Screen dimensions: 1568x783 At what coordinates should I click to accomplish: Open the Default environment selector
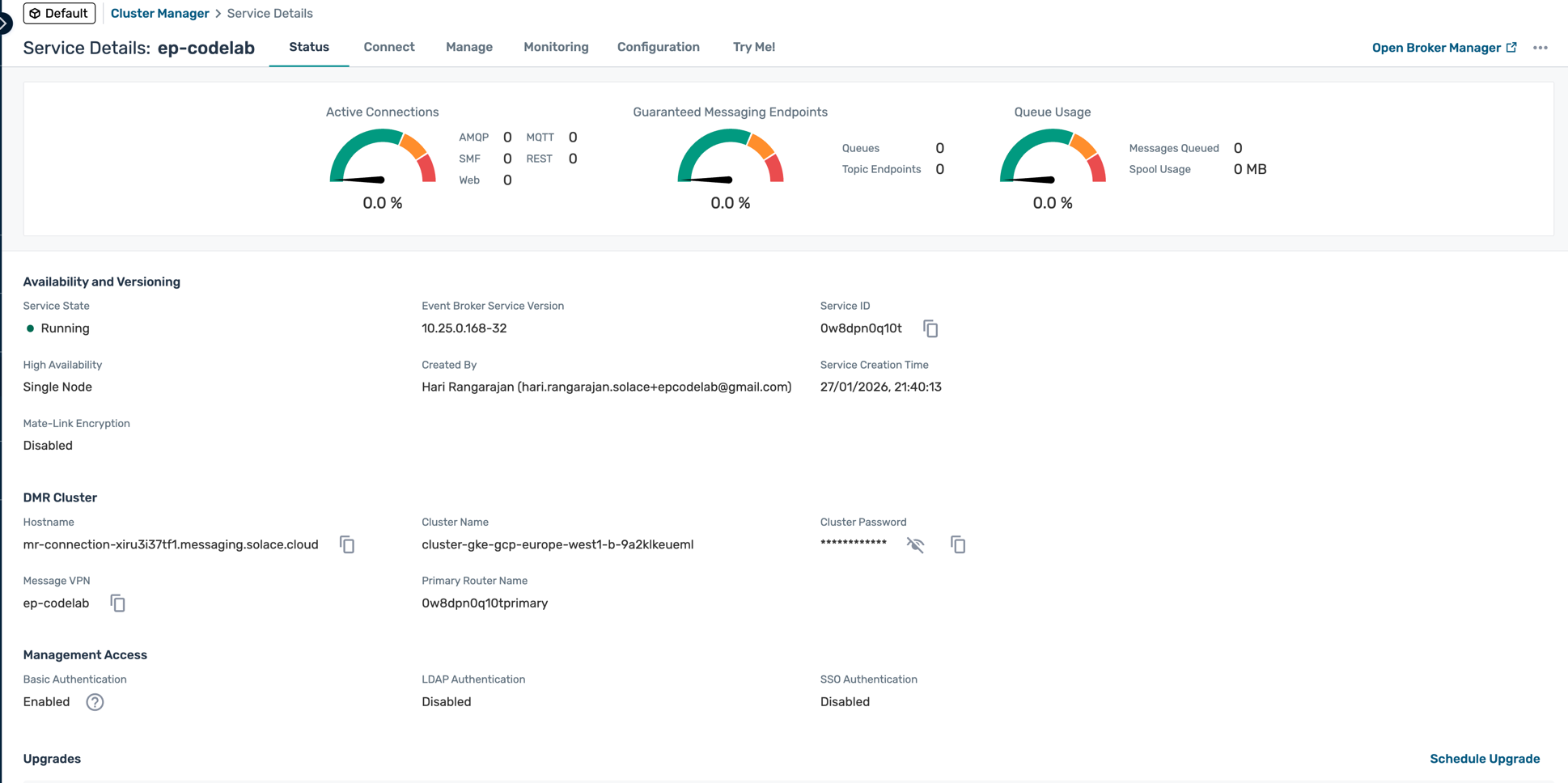click(x=59, y=14)
